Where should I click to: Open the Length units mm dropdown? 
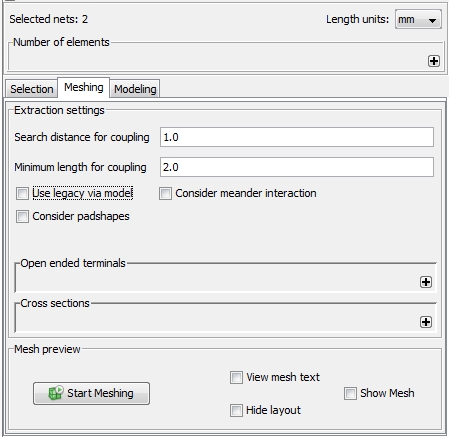[418, 19]
